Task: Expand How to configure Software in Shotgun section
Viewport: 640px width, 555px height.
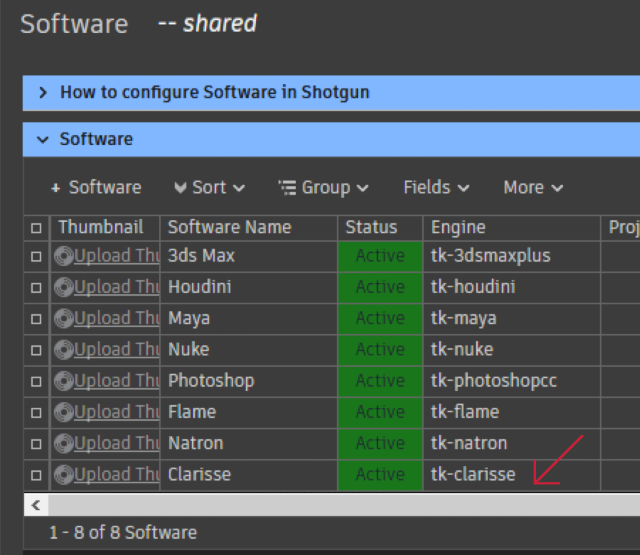Action: [331, 93]
